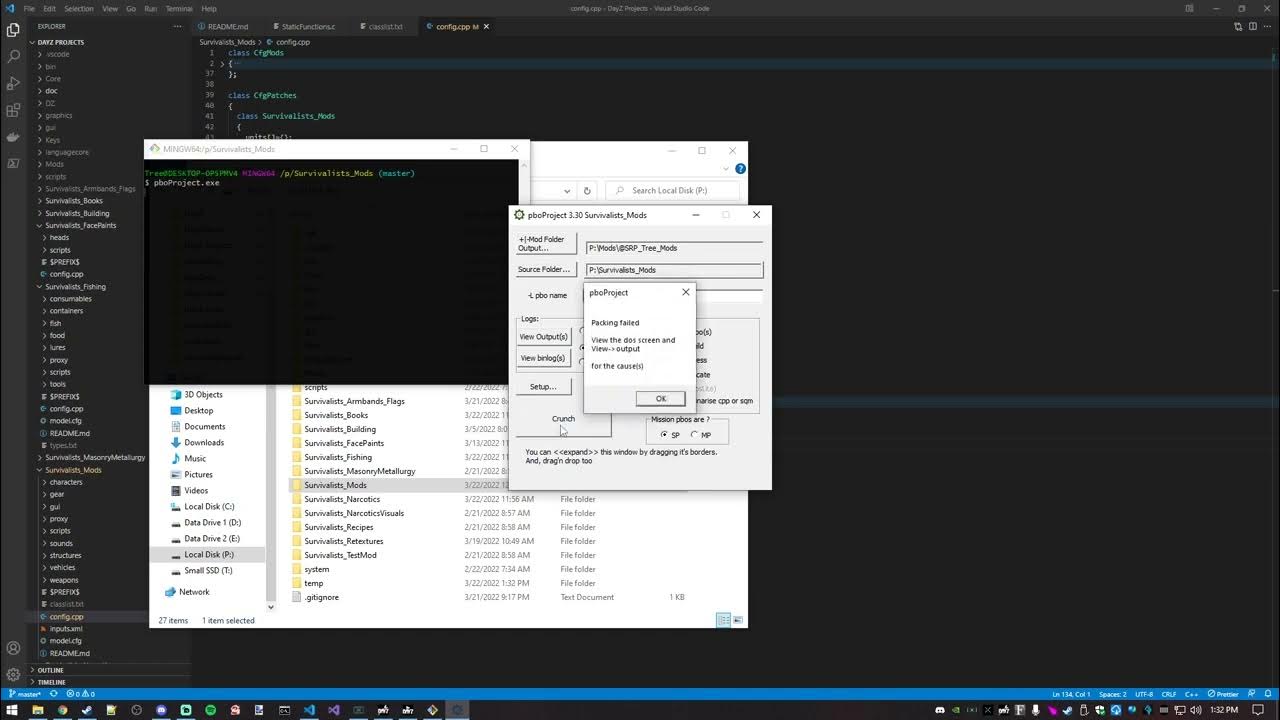Screen dimensions: 1280x720
Task: Switch to the StaticFunctions.c editor tab
Action: click(x=308, y=26)
